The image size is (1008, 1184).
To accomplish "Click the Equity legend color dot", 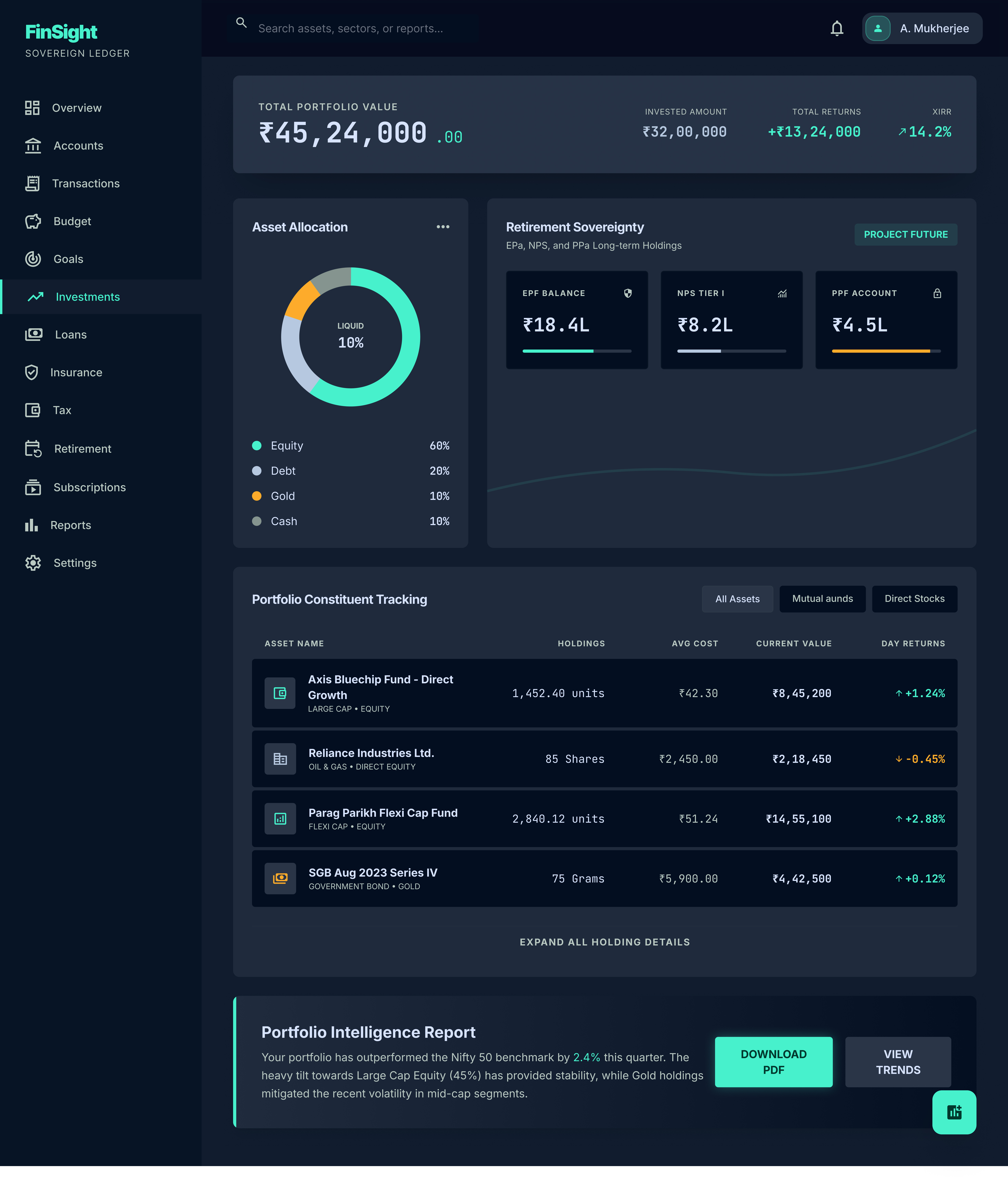I will tap(257, 446).
